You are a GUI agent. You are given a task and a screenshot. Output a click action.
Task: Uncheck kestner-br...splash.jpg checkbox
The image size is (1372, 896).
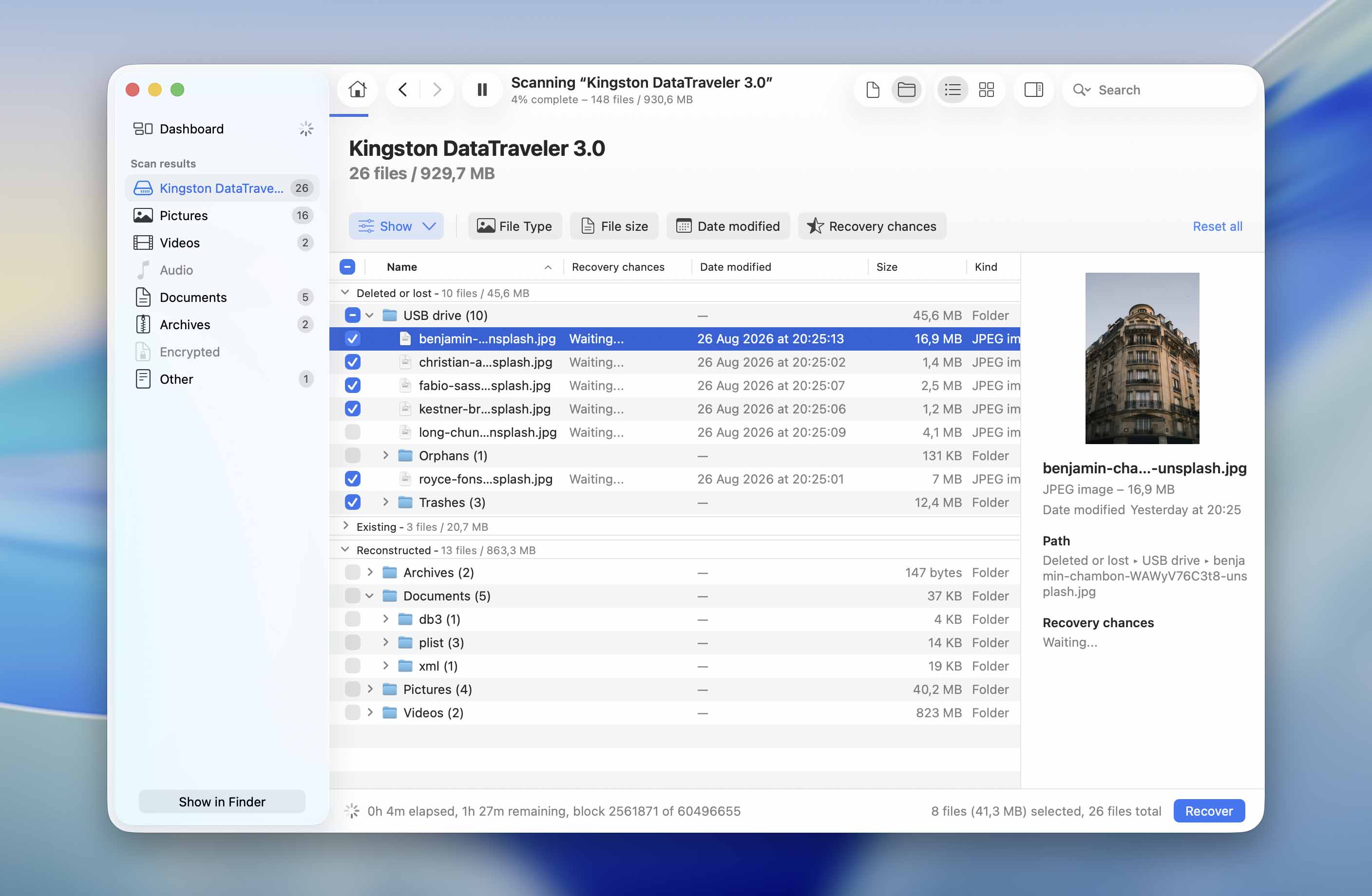pos(352,409)
